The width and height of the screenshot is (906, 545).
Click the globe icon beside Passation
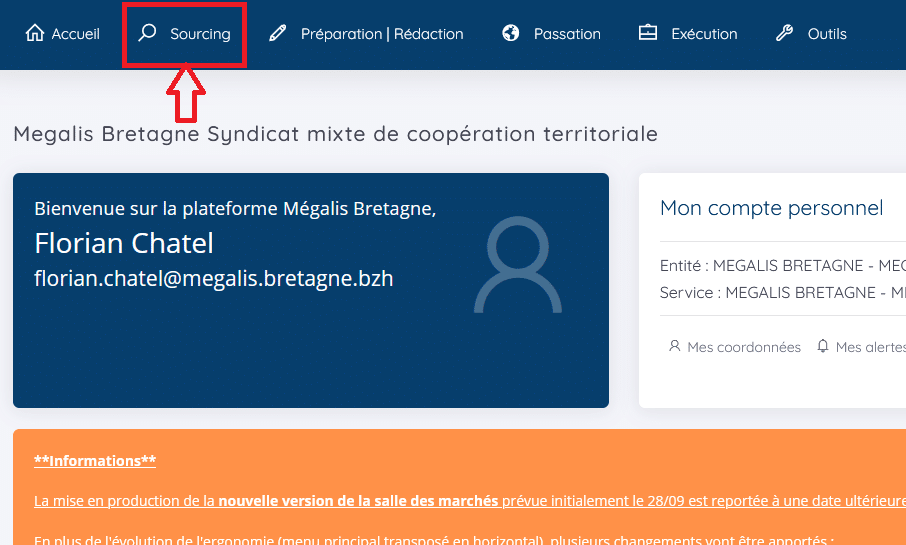coord(510,33)
